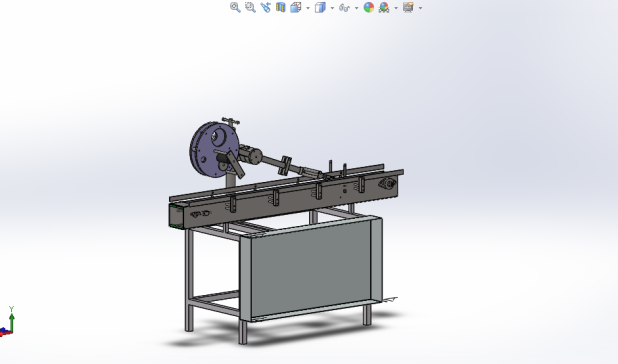Open the Display Style dropdown arrow
The image size is (618, 364).
pyautogui.click(x=332, y=8)
